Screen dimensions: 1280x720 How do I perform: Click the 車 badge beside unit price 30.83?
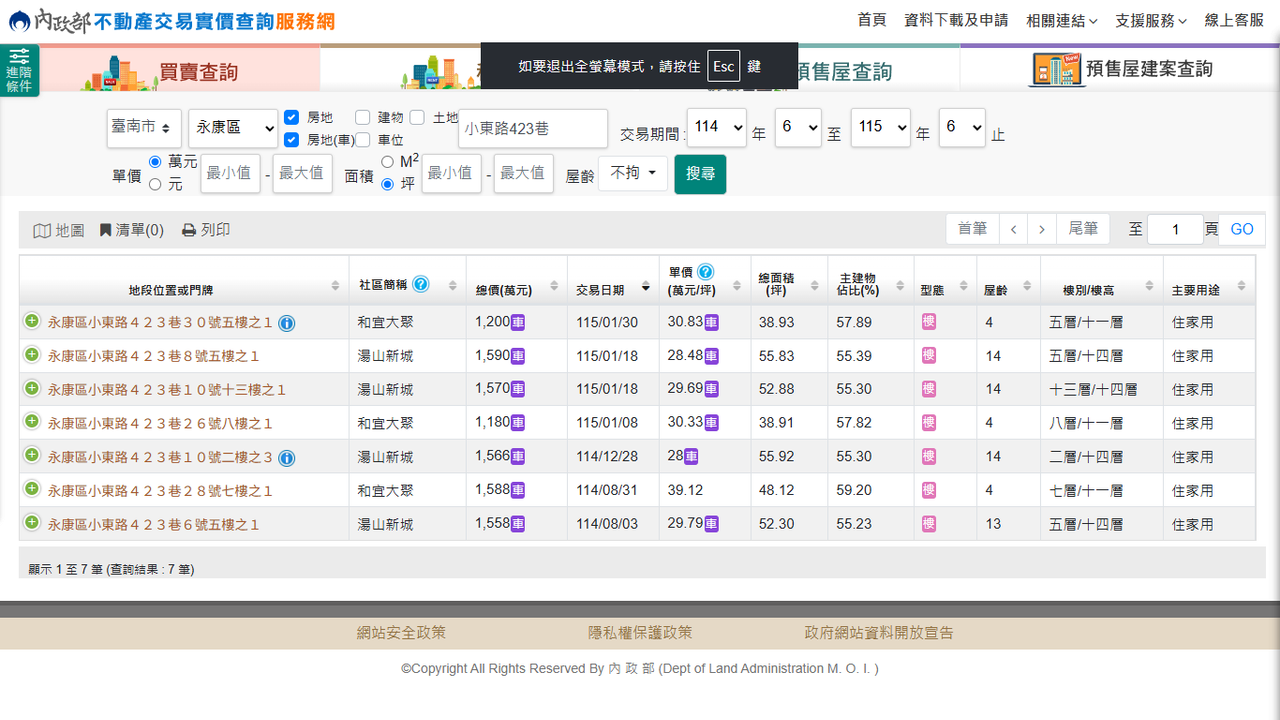tap(712, 323)
